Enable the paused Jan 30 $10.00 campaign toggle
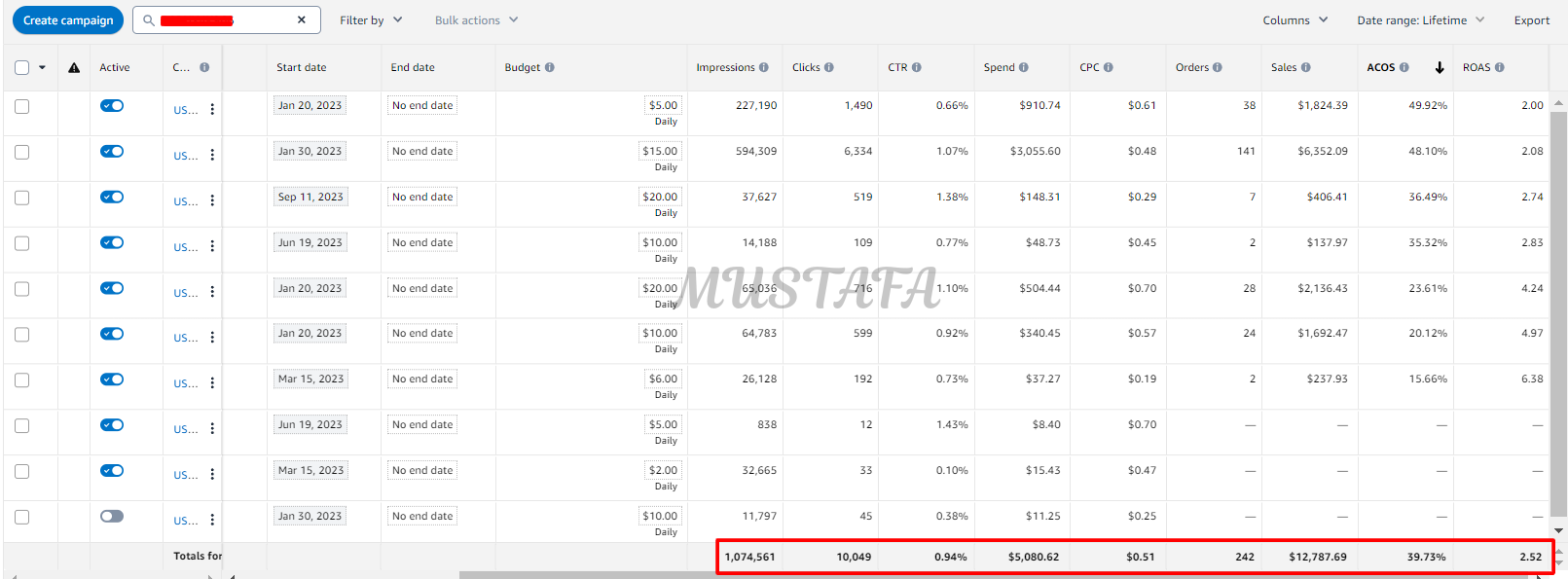Screen dimensions: 1568x579 [x=112, y=516]
